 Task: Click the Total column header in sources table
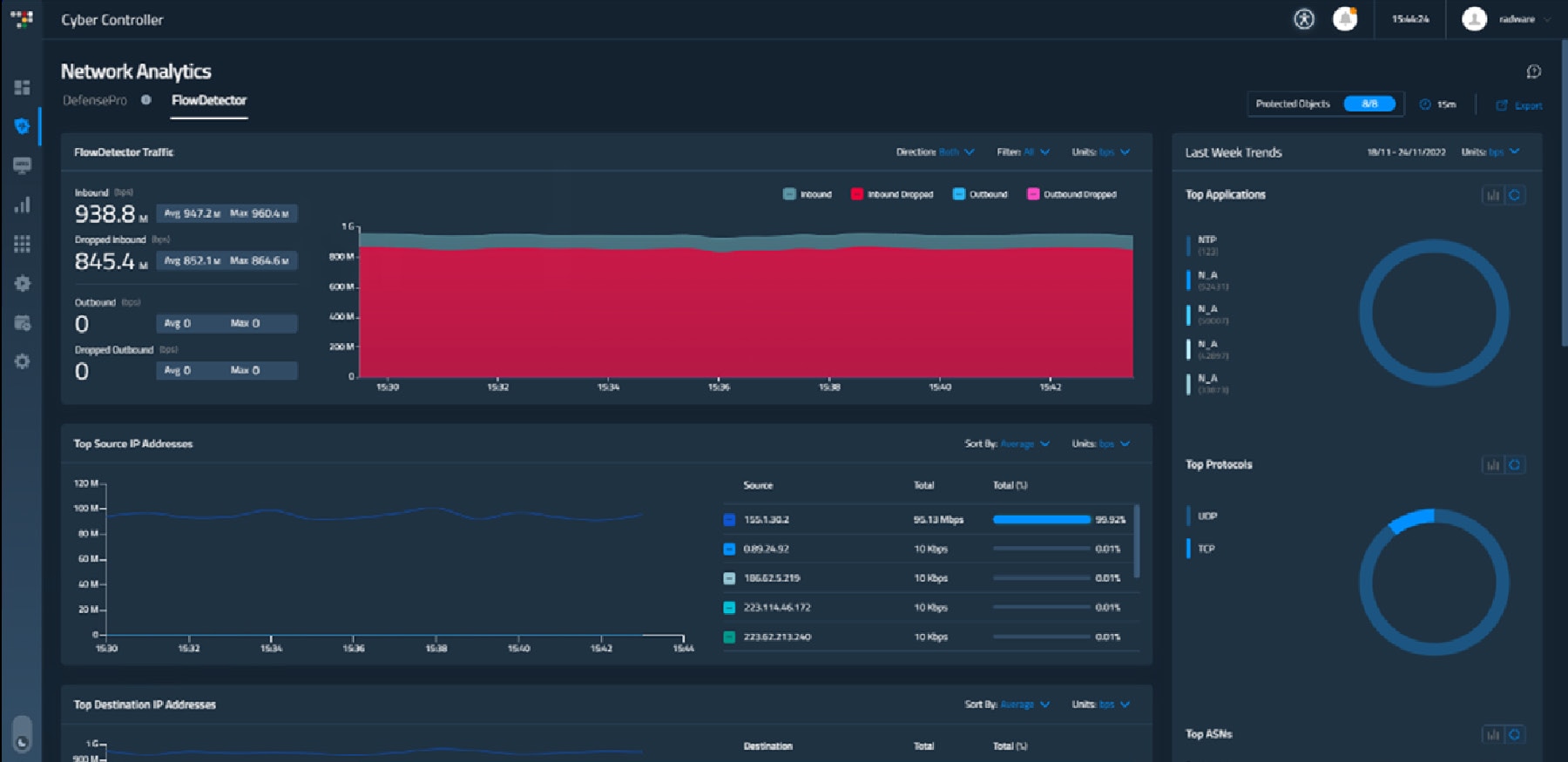(923, 485)
